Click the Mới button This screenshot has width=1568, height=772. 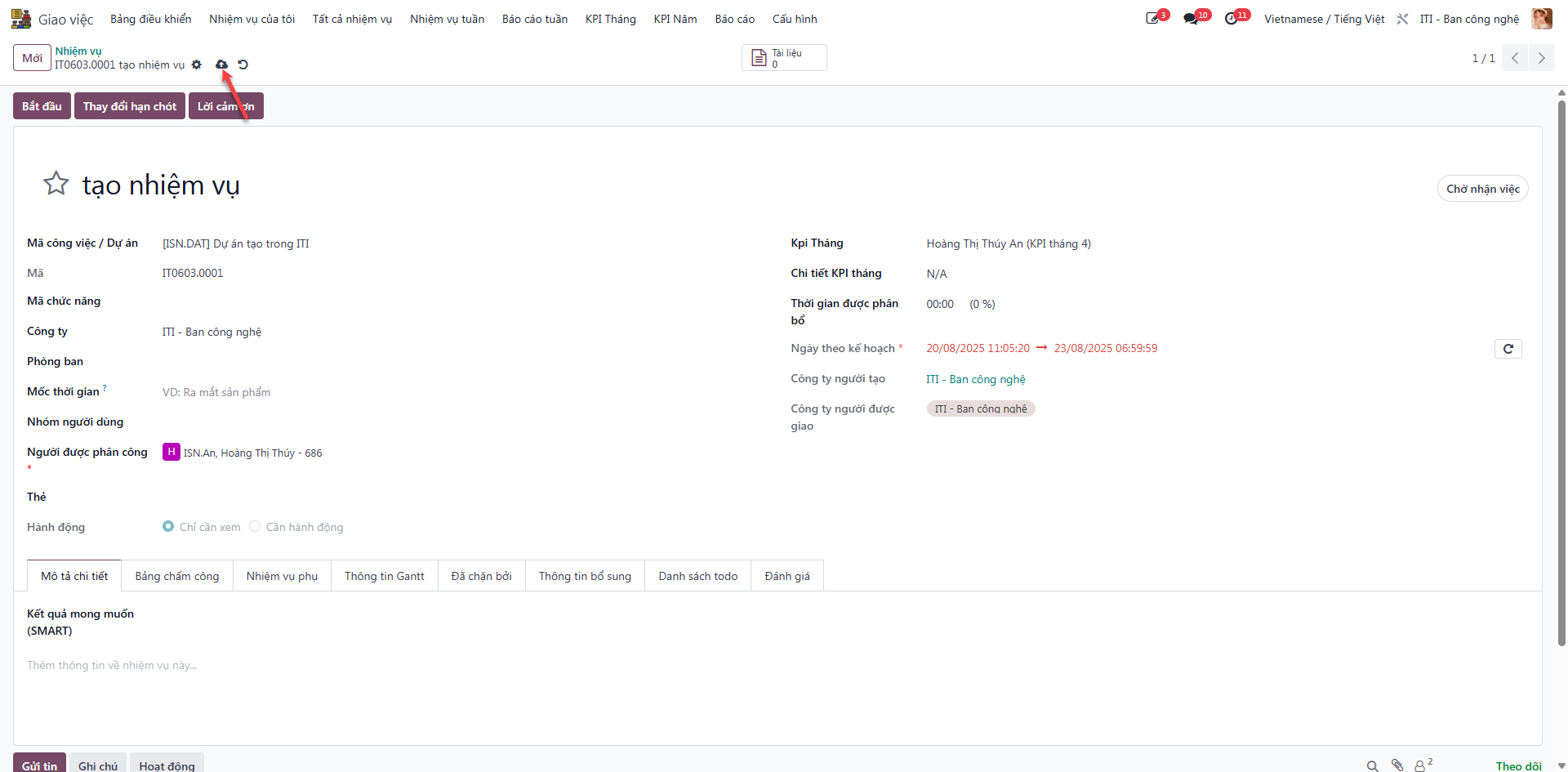click(x=32, y=58)
